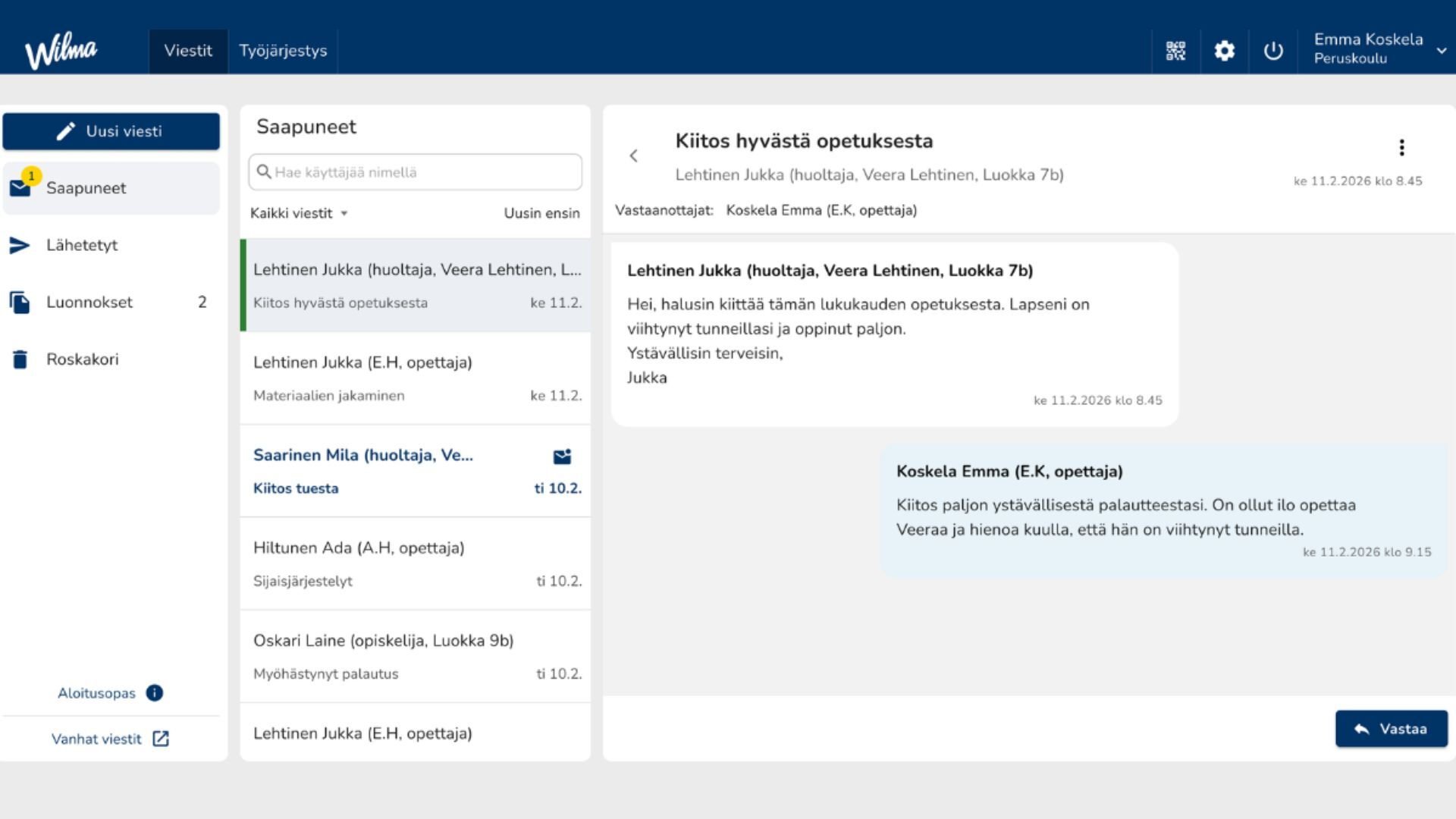The height and width of the screenshot is (819, 1456).
Task: Open Hiltunen Ada Sijaisjärjestelyt message
Action: pyautogui.click(x=416, y=563)
